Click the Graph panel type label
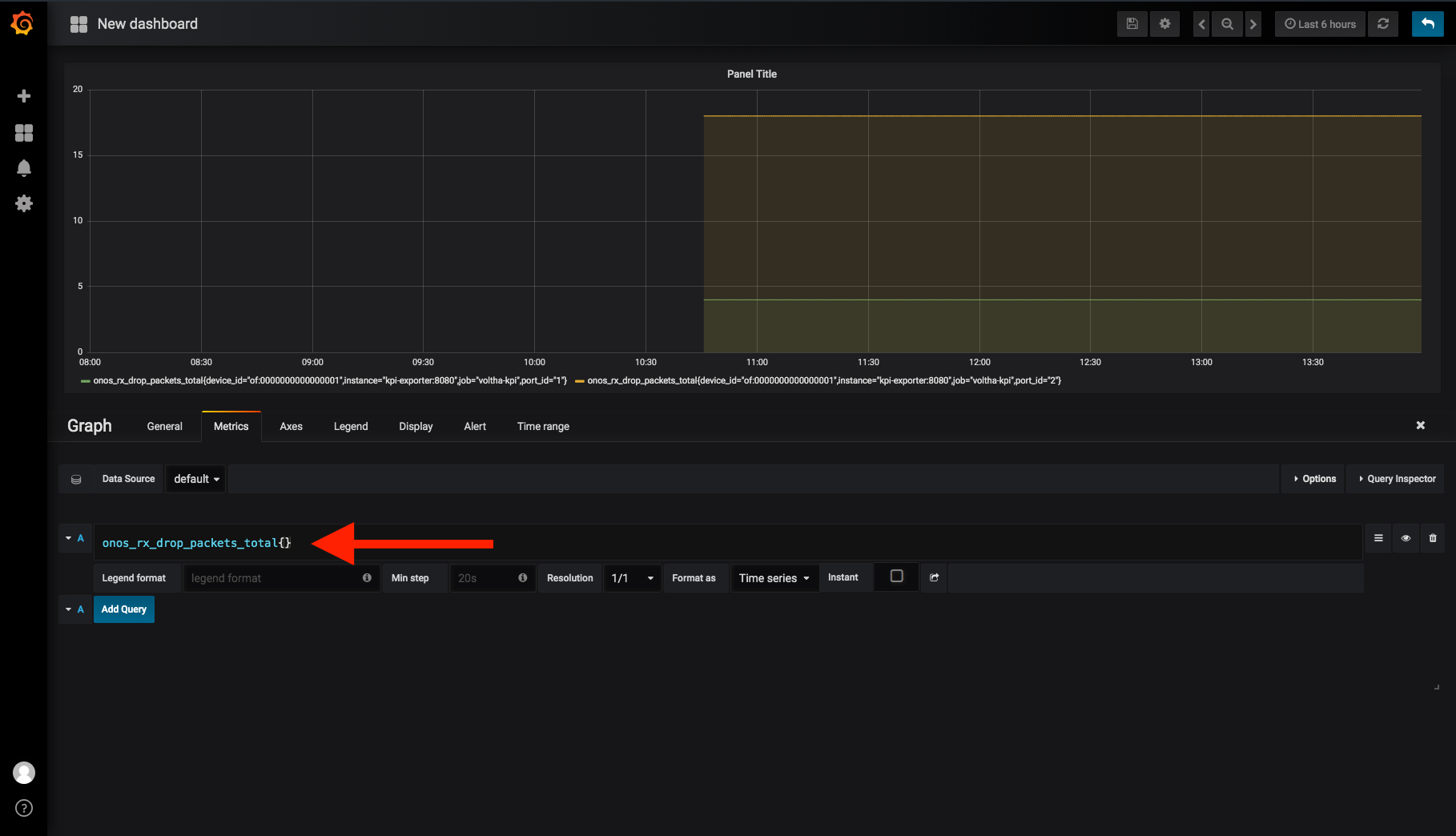The image size is (1456, 836). click(x=90, y=426)
